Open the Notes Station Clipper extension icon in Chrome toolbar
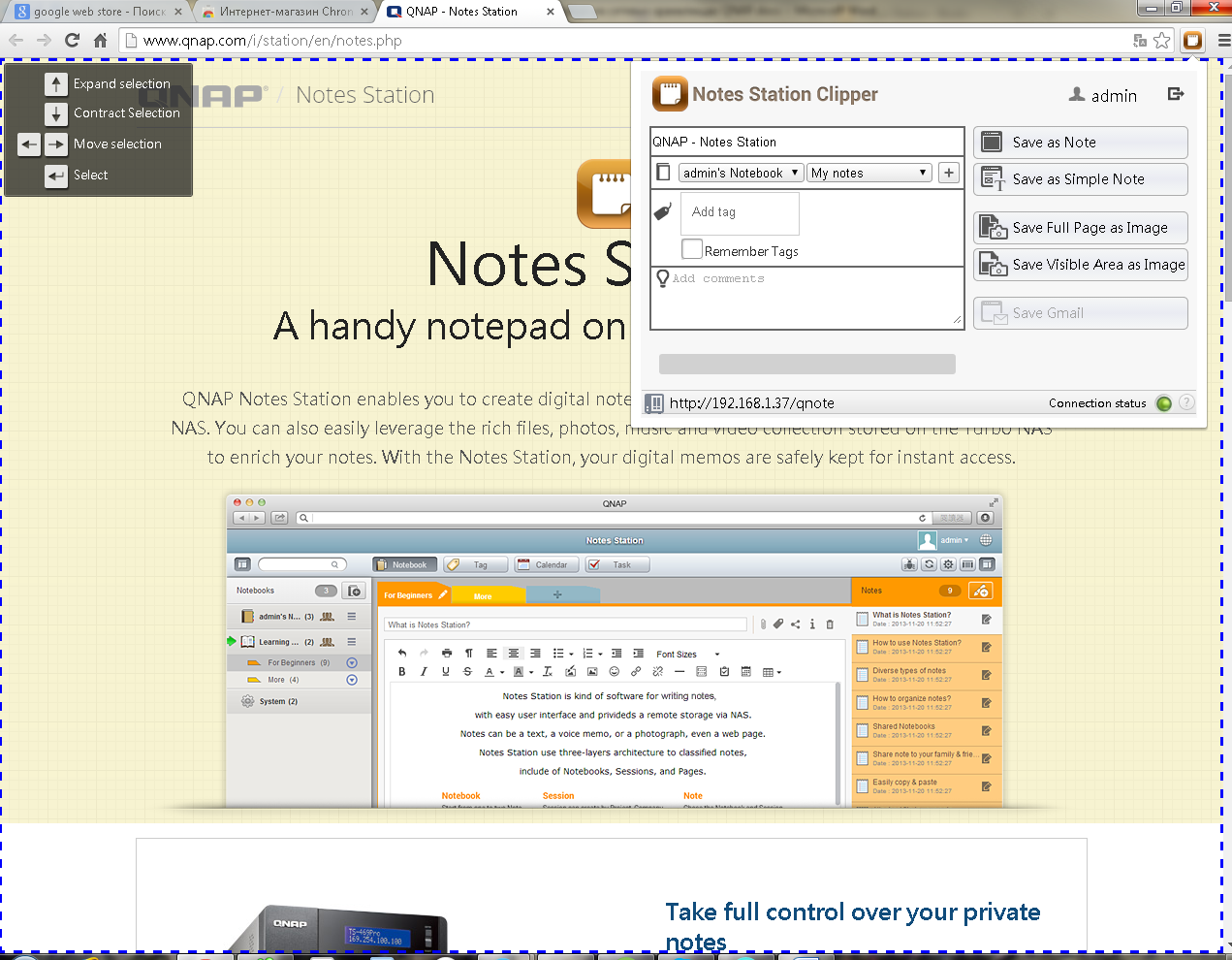Screen dimensions: 1232x960 point(1193,41)
